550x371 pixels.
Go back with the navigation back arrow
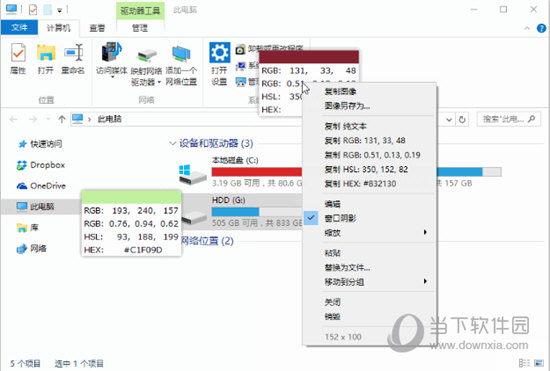(x=14, y=119)
